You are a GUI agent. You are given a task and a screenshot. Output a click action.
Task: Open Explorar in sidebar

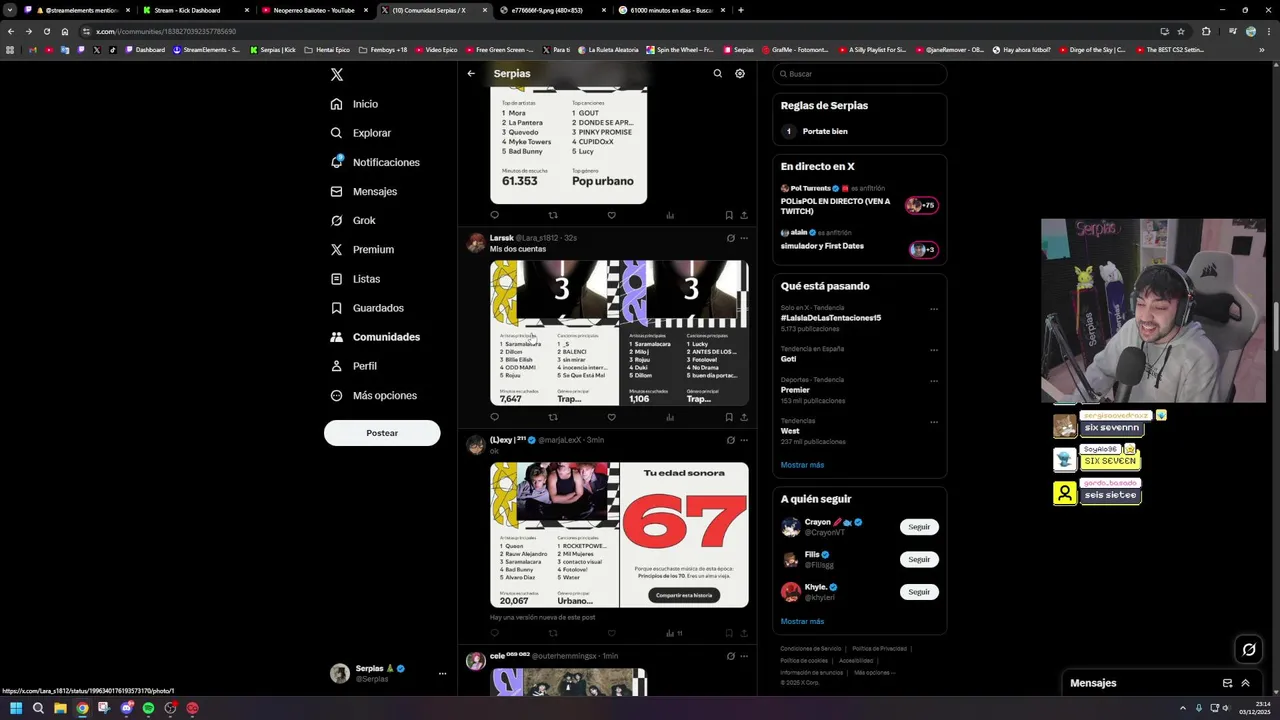coord(360,133)
